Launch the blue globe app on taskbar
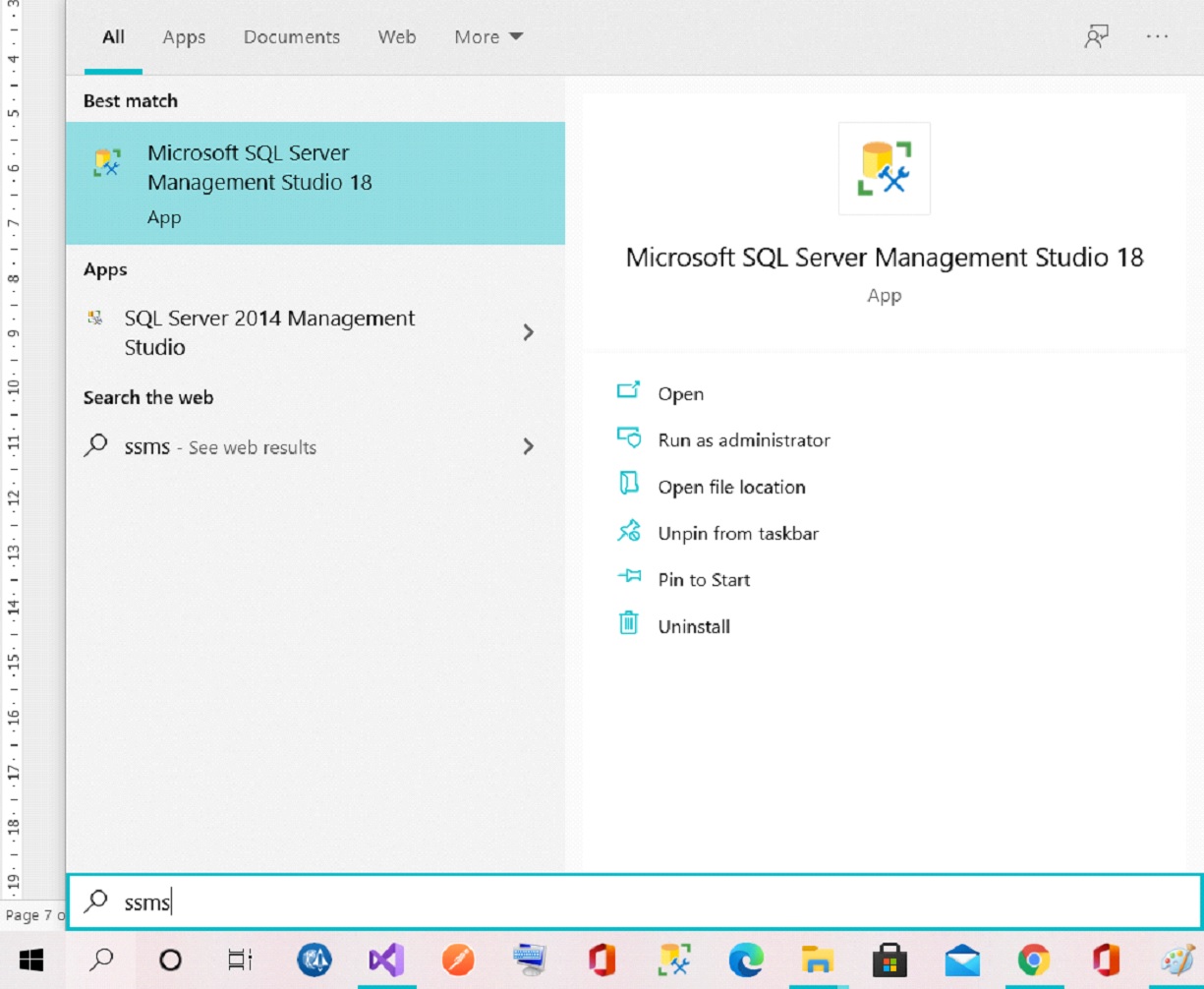Image resolution: width=1204 pixels, height=989 pixels. point(315,960)
